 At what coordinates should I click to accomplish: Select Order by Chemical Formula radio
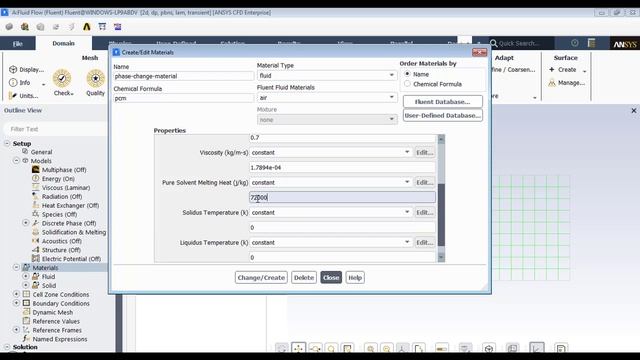pyautogui.click(x=407, y=84)
